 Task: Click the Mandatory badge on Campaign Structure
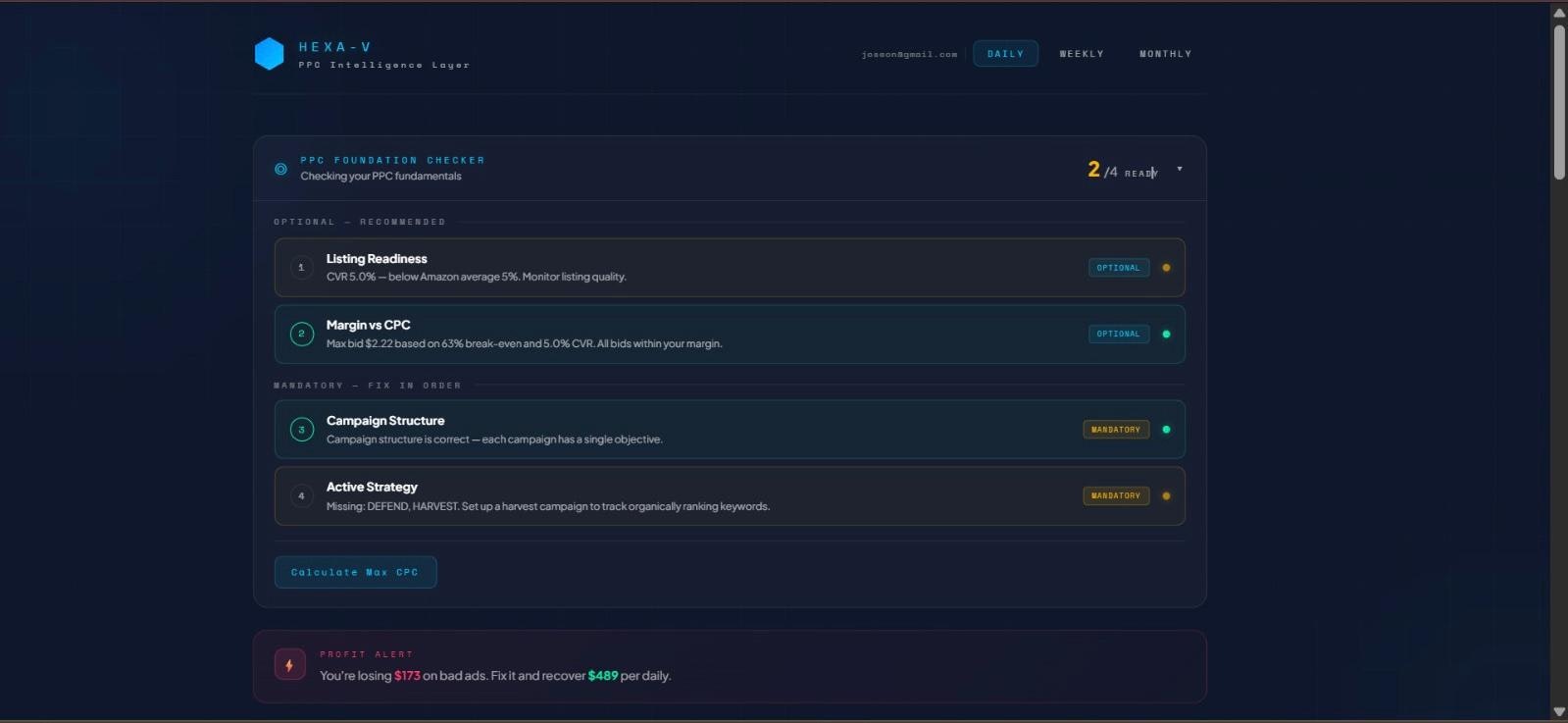point(1116,429)
